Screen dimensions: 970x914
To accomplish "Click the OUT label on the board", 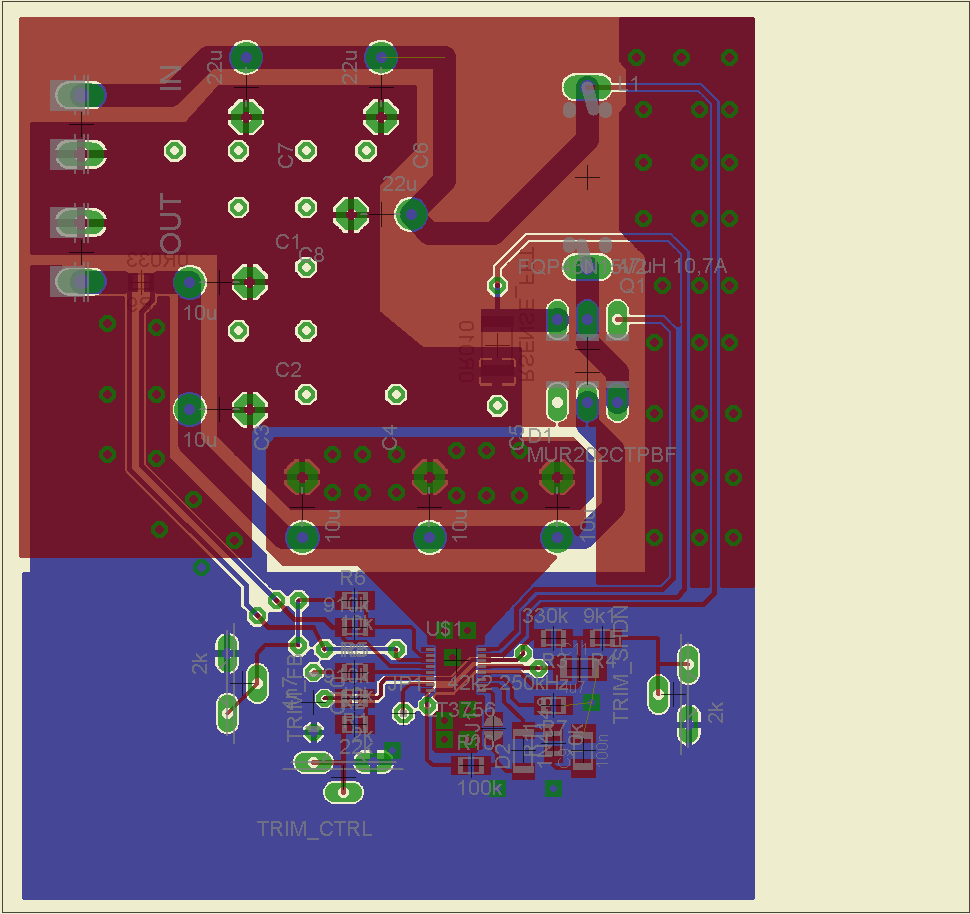I will pyautogui.click(x=171, y=222).
